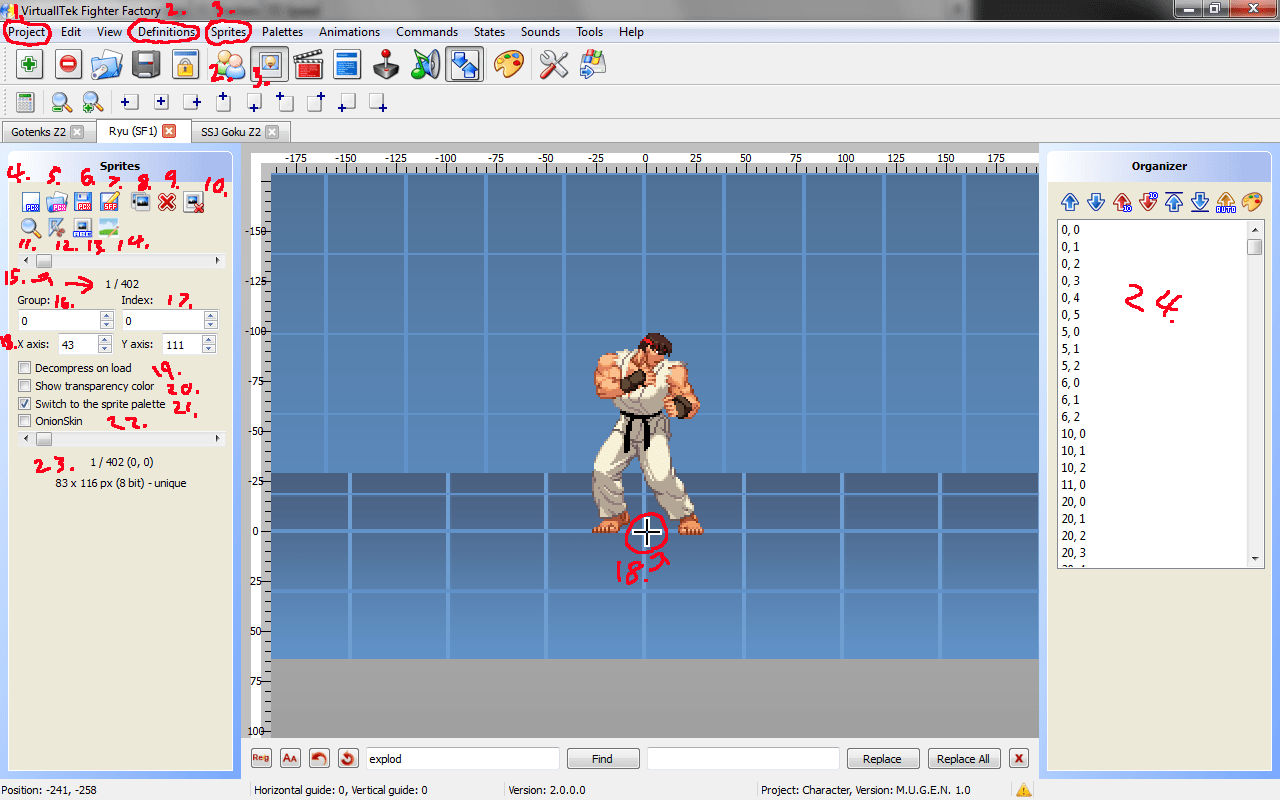Image resolution: width=1280 pixels, height=800 pixels.
Task: Uncheck Switch to the sprite palette
Action: click(x=24, y=404)
